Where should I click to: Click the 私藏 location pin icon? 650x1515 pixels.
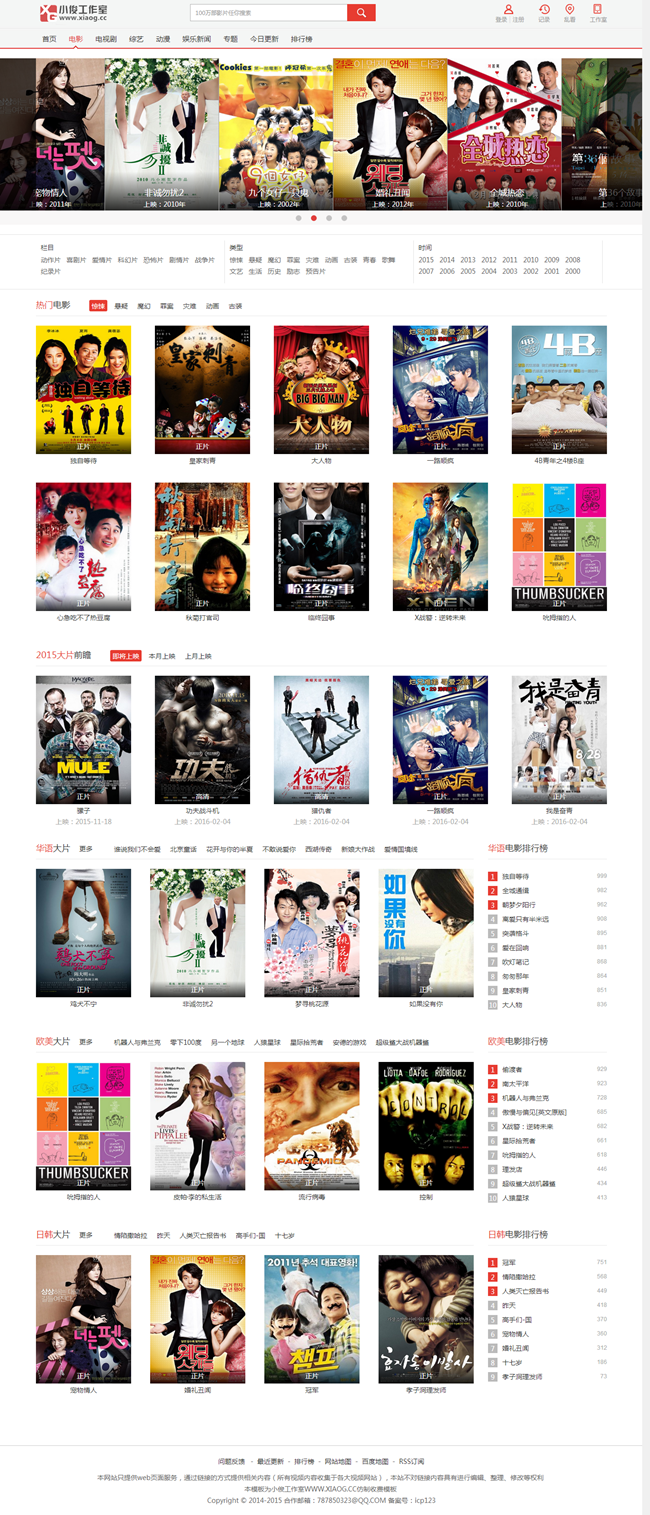(x=570, y=10)
